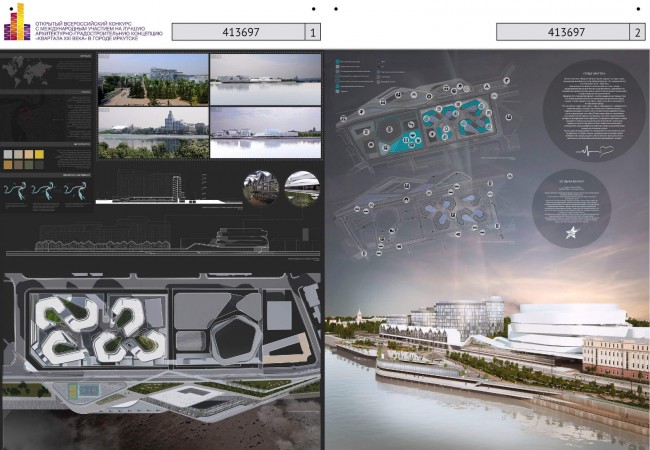Click the red circle on the location map
Viewport: 650px width, 450px height.
pyautogui.click(x=27, y=111)
